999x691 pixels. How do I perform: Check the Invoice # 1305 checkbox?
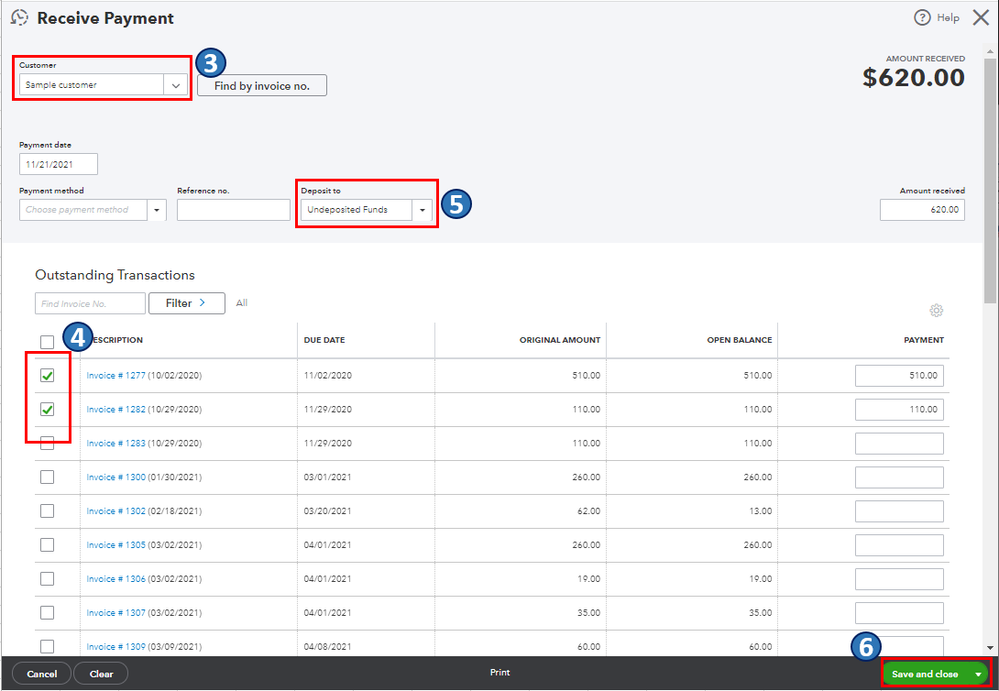click(47, 545)
